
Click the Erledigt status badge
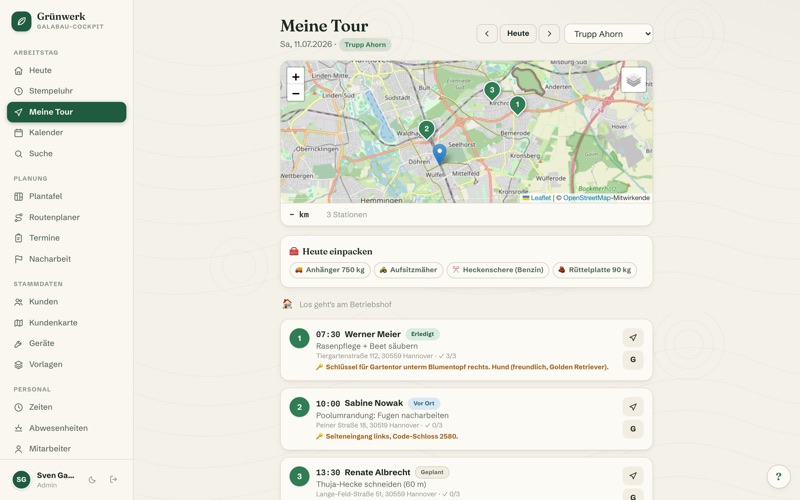click(422, 334)
